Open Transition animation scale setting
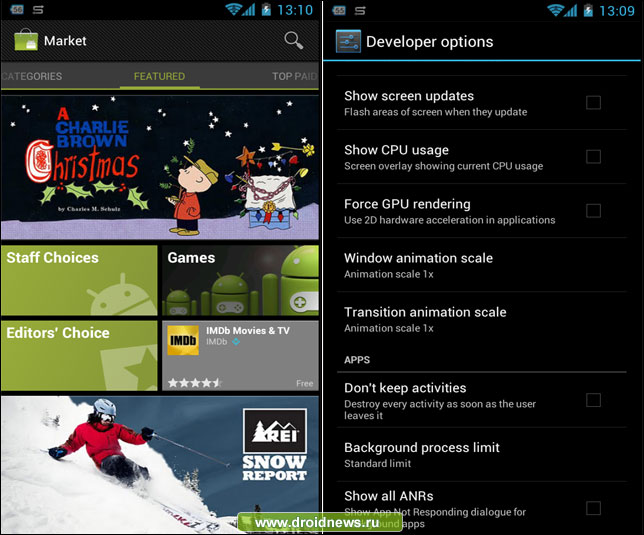 [x=482, y=319]
